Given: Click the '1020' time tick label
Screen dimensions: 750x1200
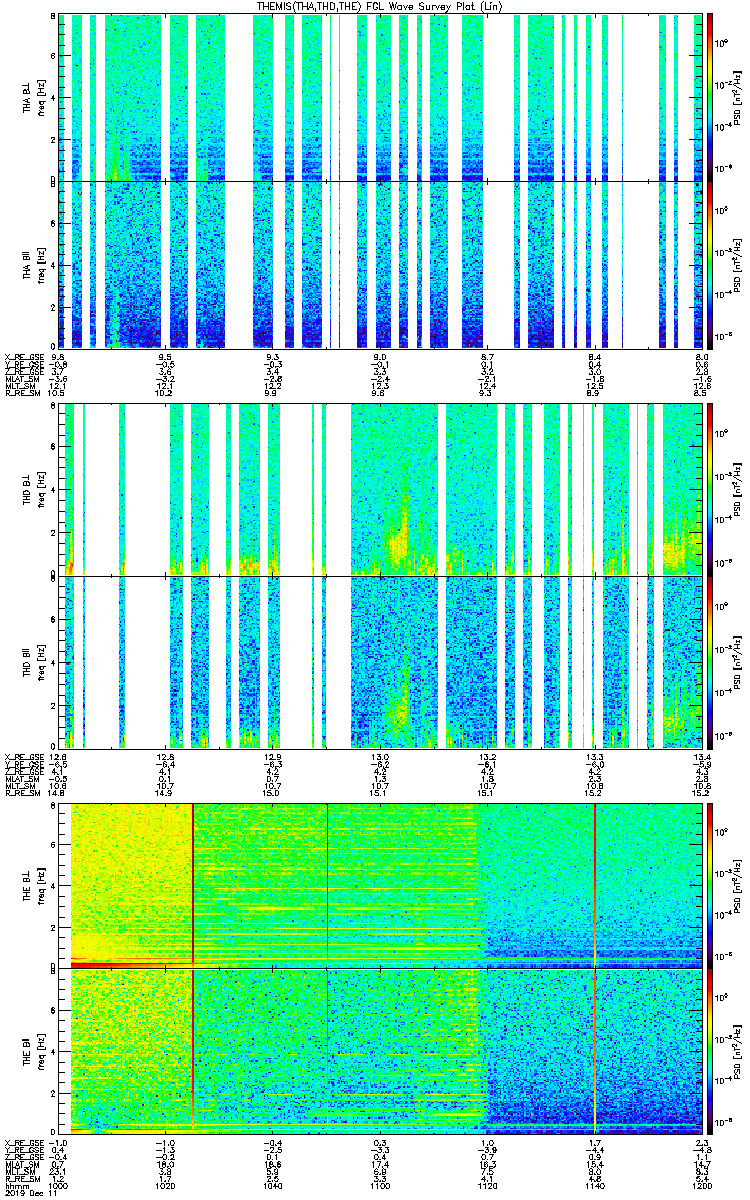Looking at the screenshot, I should [165, 1185].
